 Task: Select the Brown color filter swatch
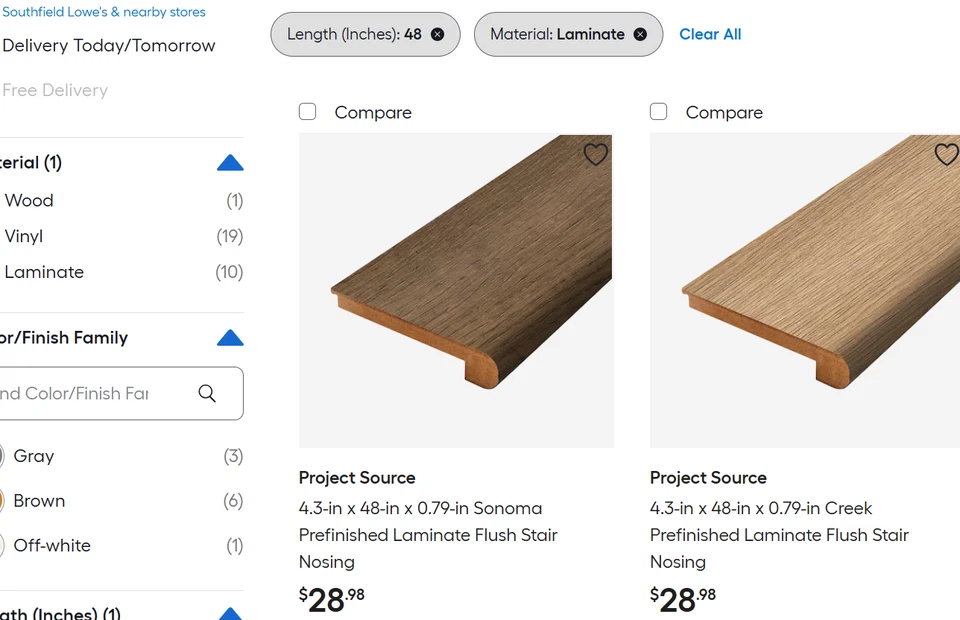[4, 501]
